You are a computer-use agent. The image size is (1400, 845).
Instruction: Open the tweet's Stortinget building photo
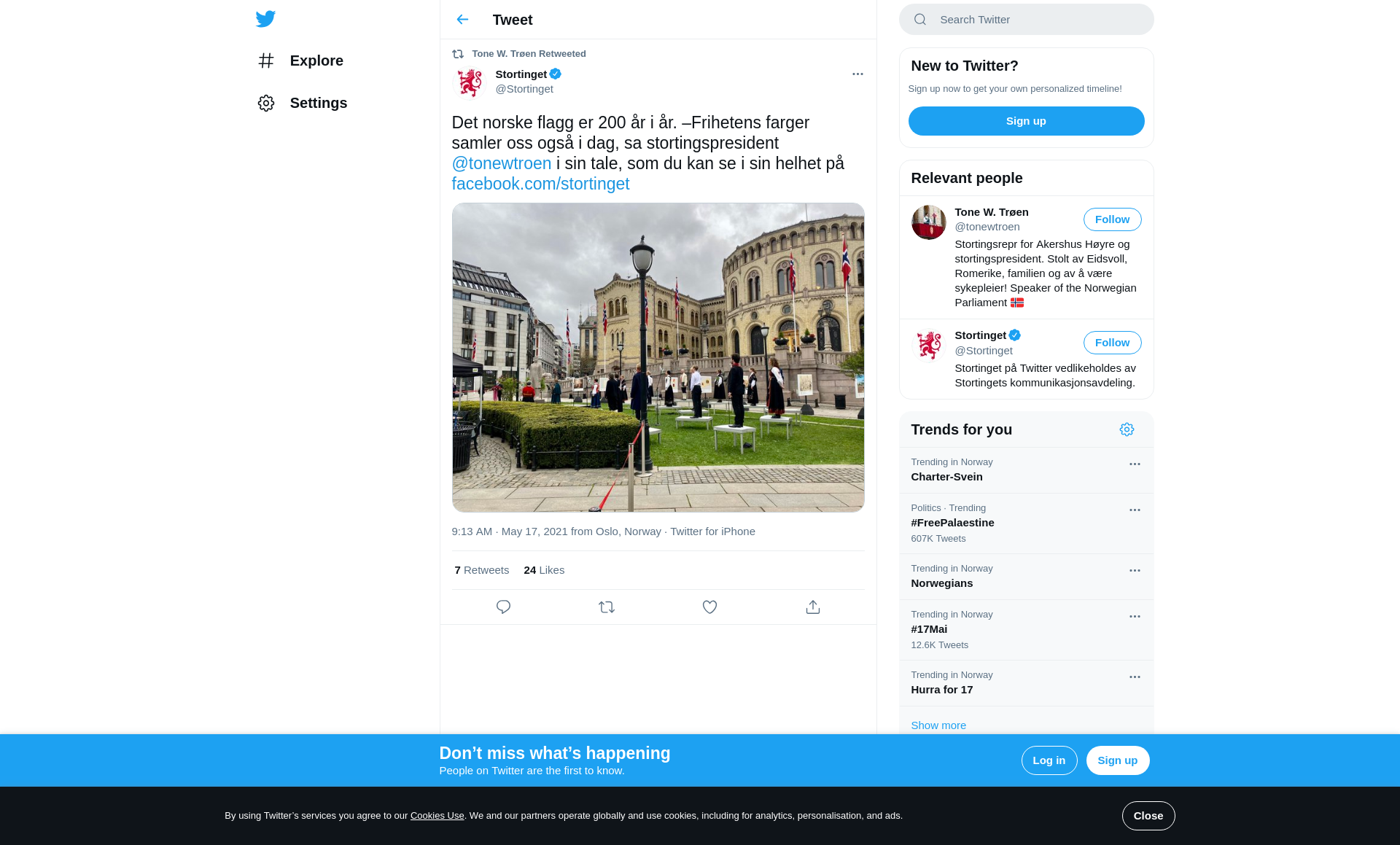pos(658,357)
